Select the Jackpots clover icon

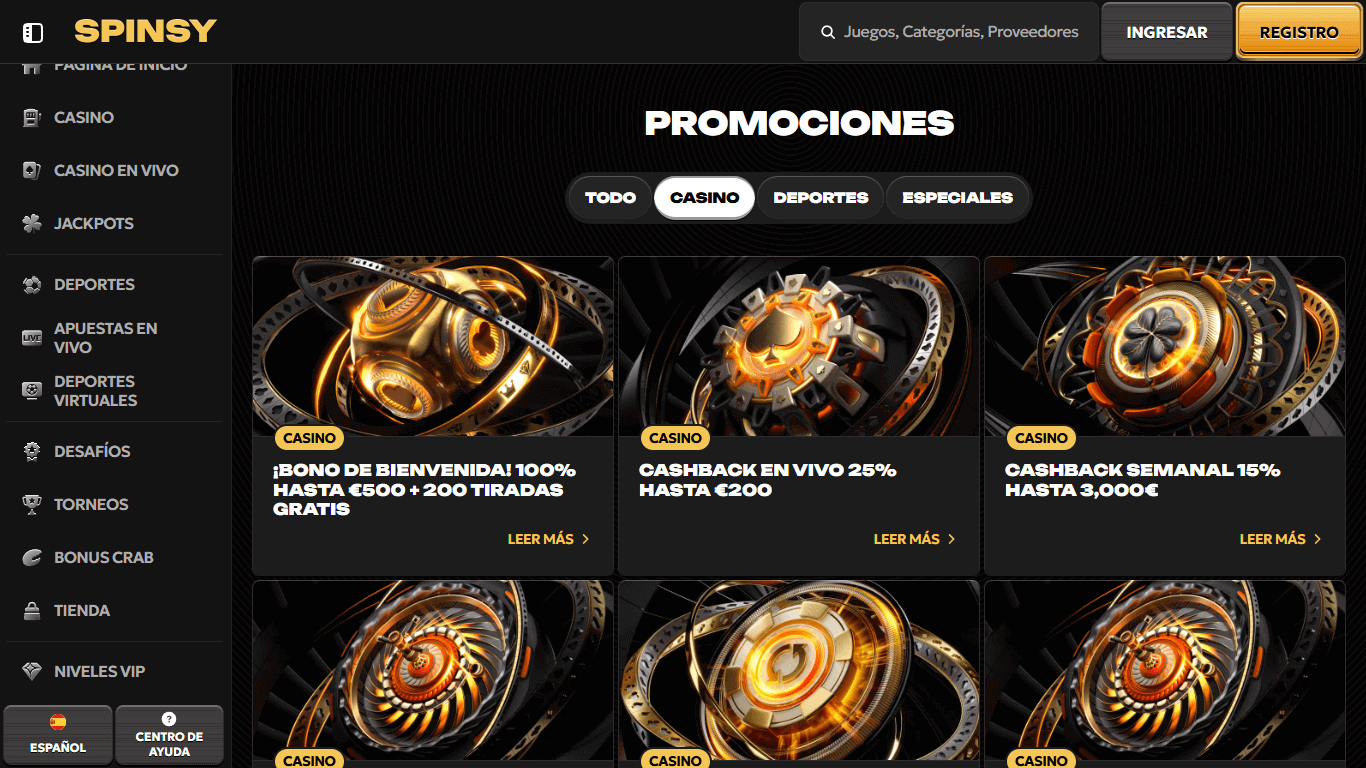click(32, 224)
